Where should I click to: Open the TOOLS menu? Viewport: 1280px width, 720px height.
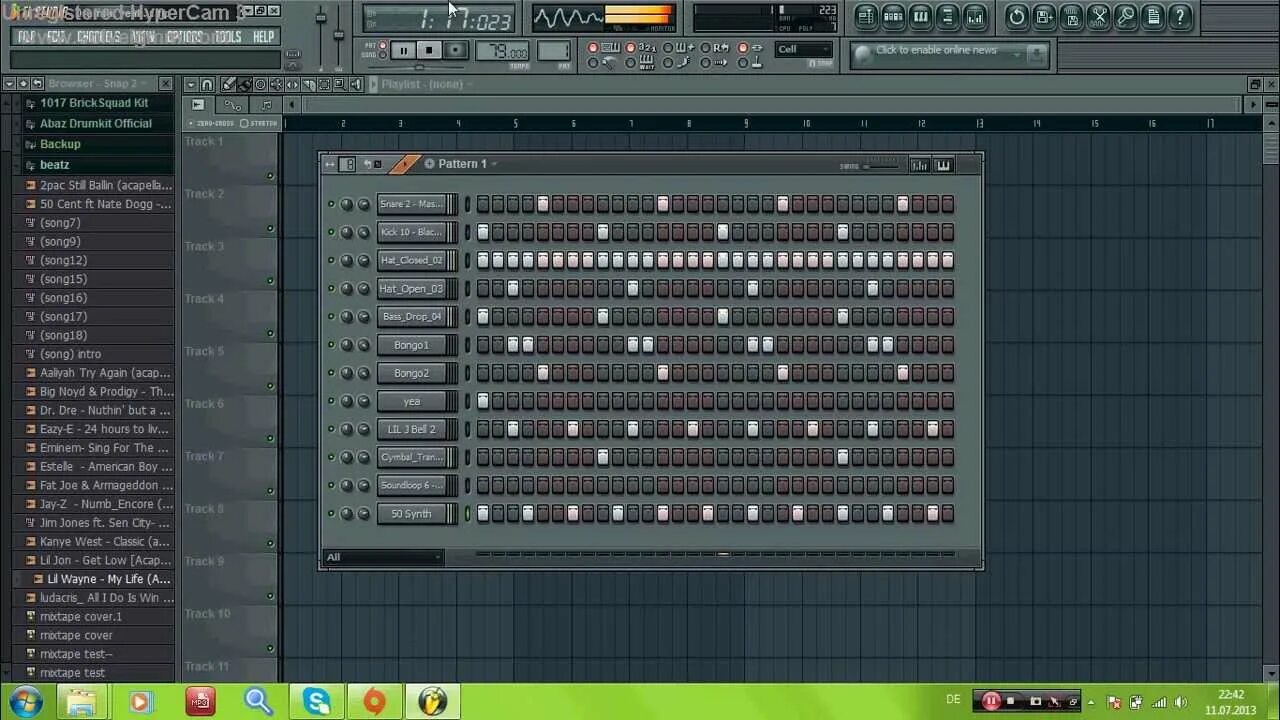pos(228,37)
